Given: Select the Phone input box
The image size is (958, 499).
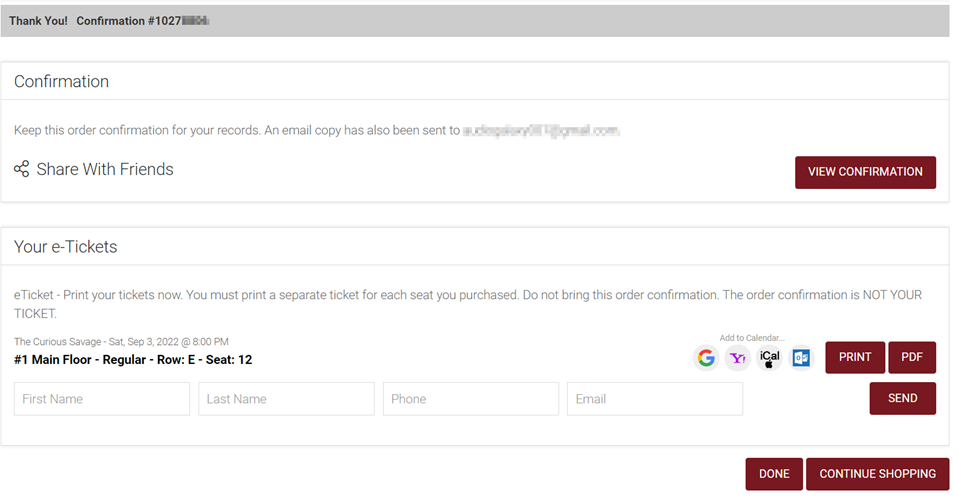Looking at the screenshot, I should point(470,399).
